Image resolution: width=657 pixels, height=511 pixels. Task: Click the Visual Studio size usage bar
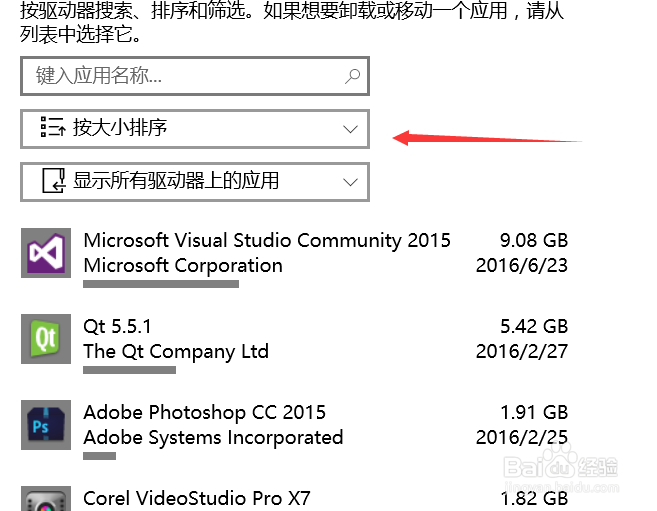click(160, 284)
